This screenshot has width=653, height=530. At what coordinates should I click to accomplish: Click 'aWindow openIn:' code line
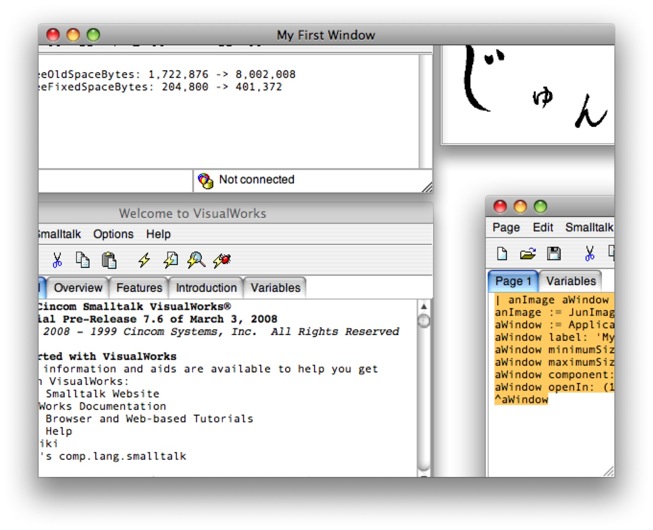tap(554, 387)
